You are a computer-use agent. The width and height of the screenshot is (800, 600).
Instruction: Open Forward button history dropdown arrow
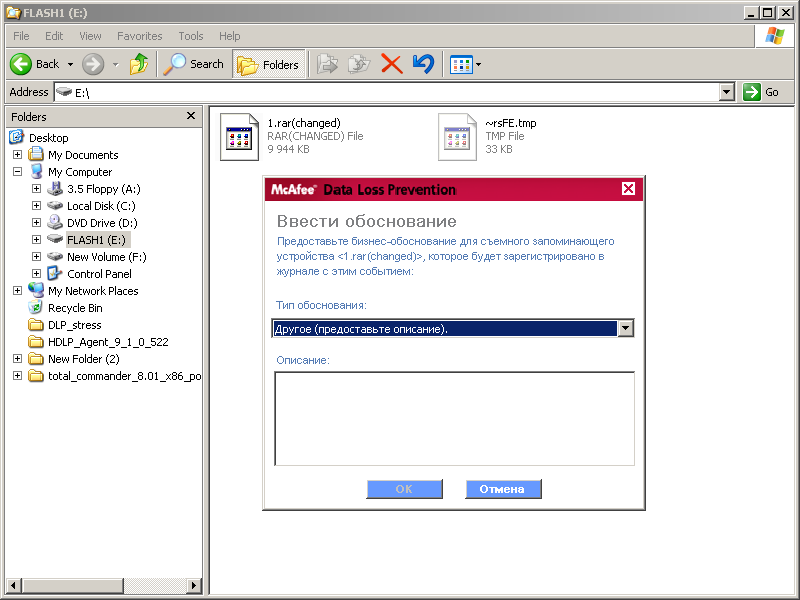(x=115, y=65)
